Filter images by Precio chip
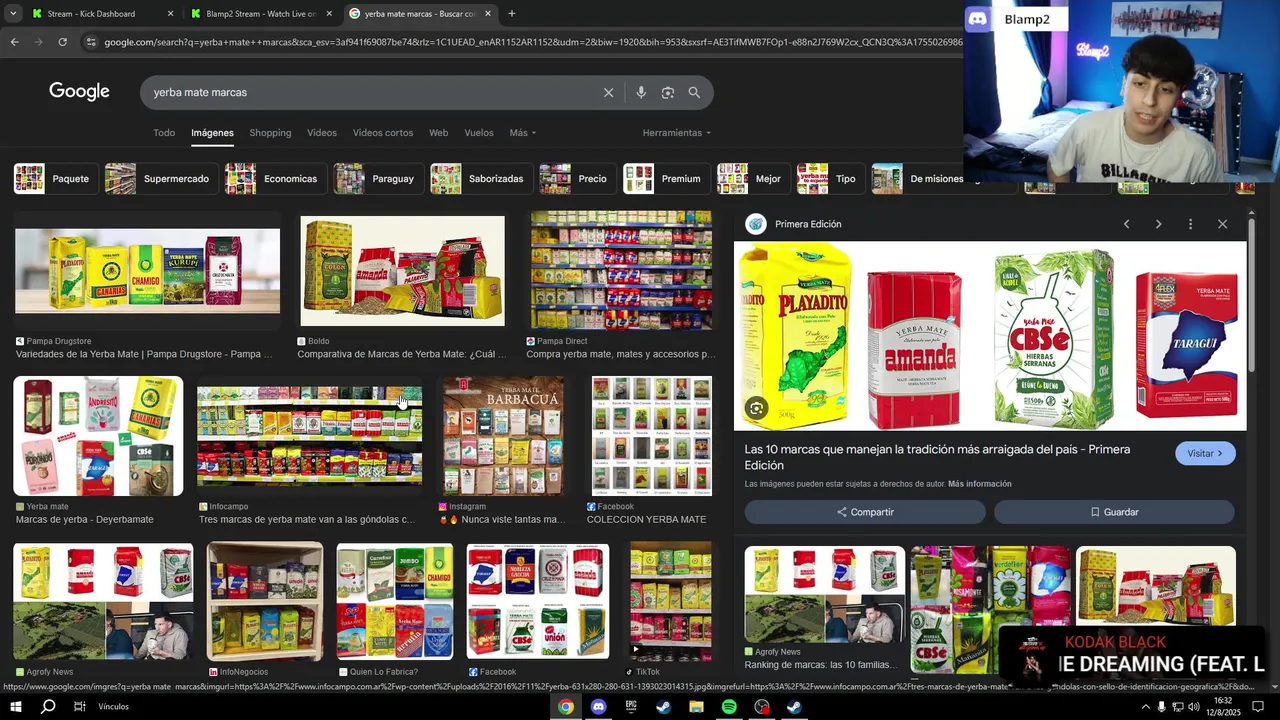This screenshot has height=720, width=1280. click(x=577, y=179)
